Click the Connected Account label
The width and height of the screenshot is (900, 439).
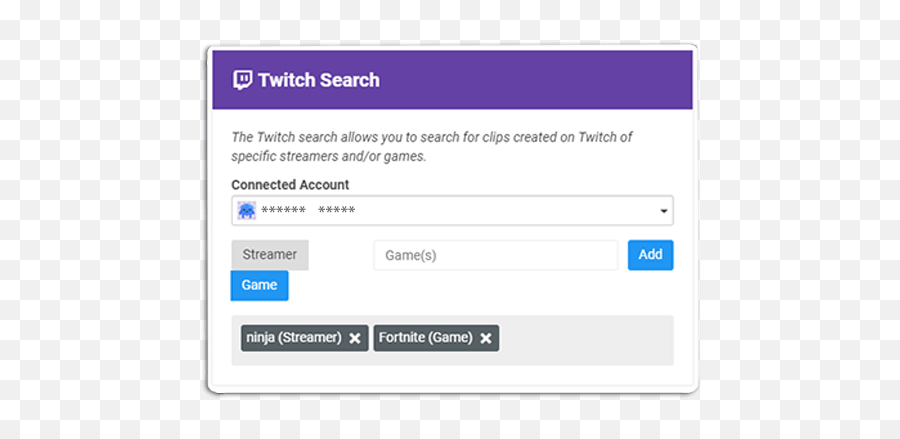pos(290,185)
